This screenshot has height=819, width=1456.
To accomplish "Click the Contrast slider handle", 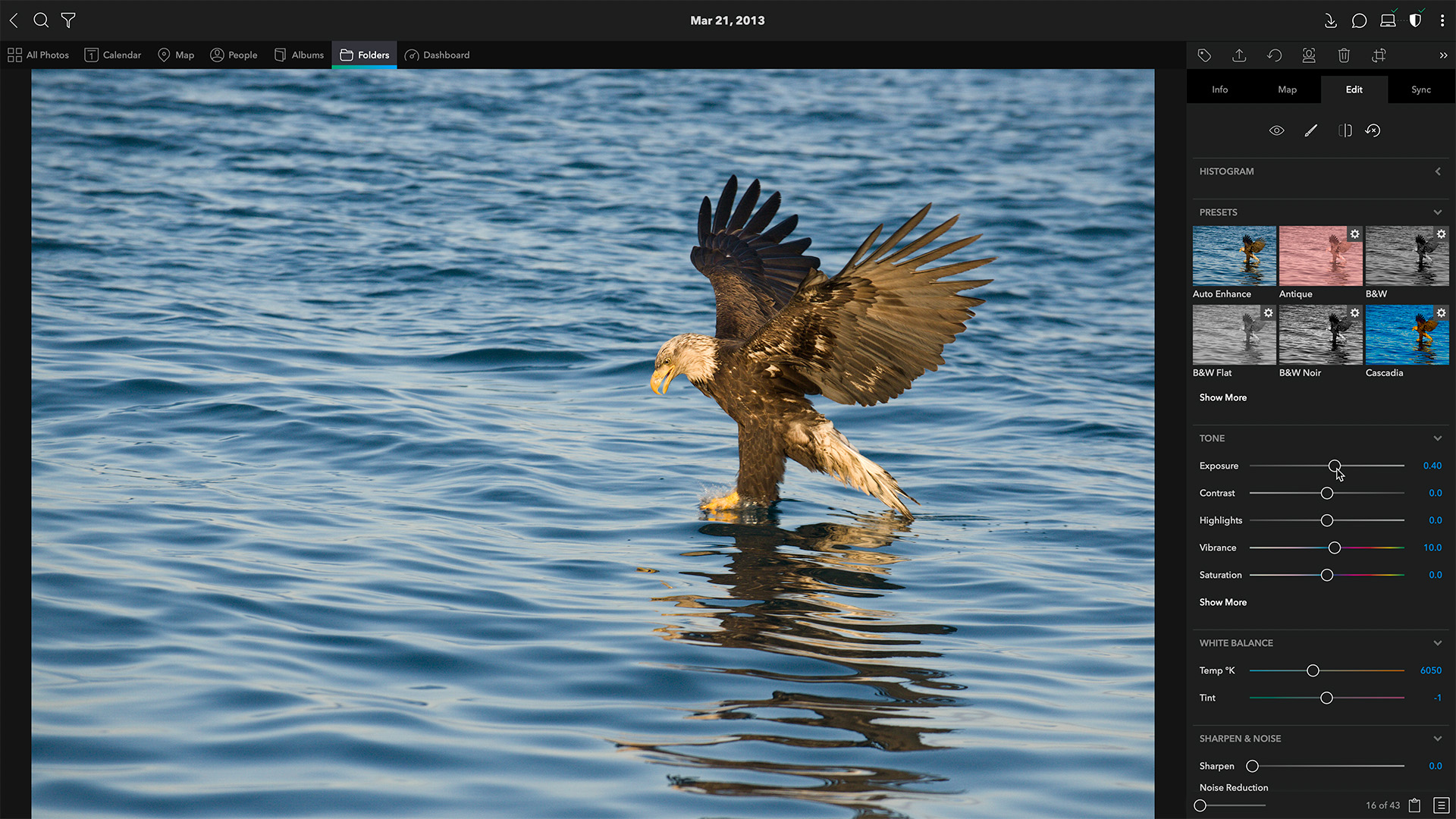I will [1326, 493].
